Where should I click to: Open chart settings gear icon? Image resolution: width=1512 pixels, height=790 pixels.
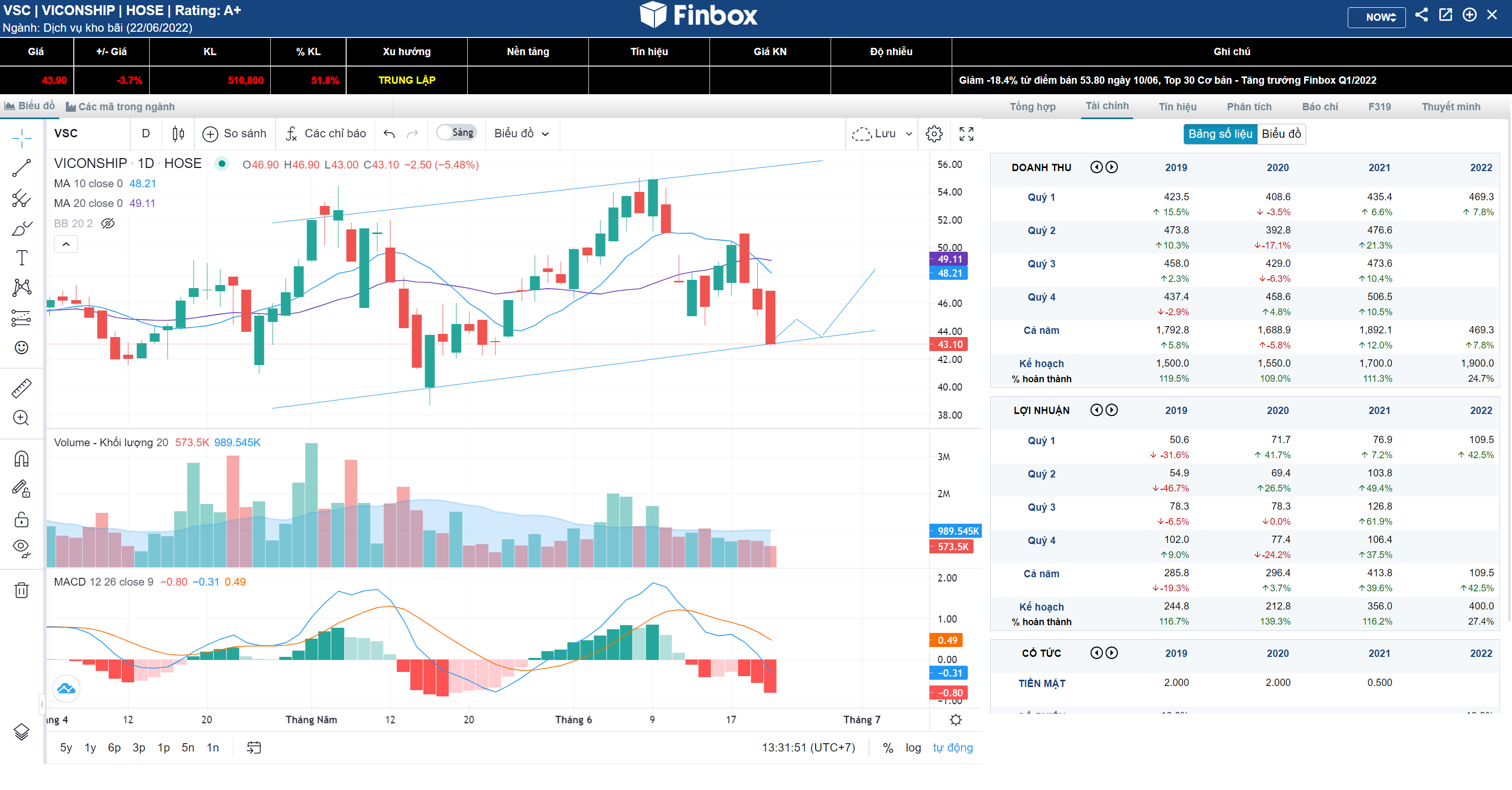[x=934, y=134]
